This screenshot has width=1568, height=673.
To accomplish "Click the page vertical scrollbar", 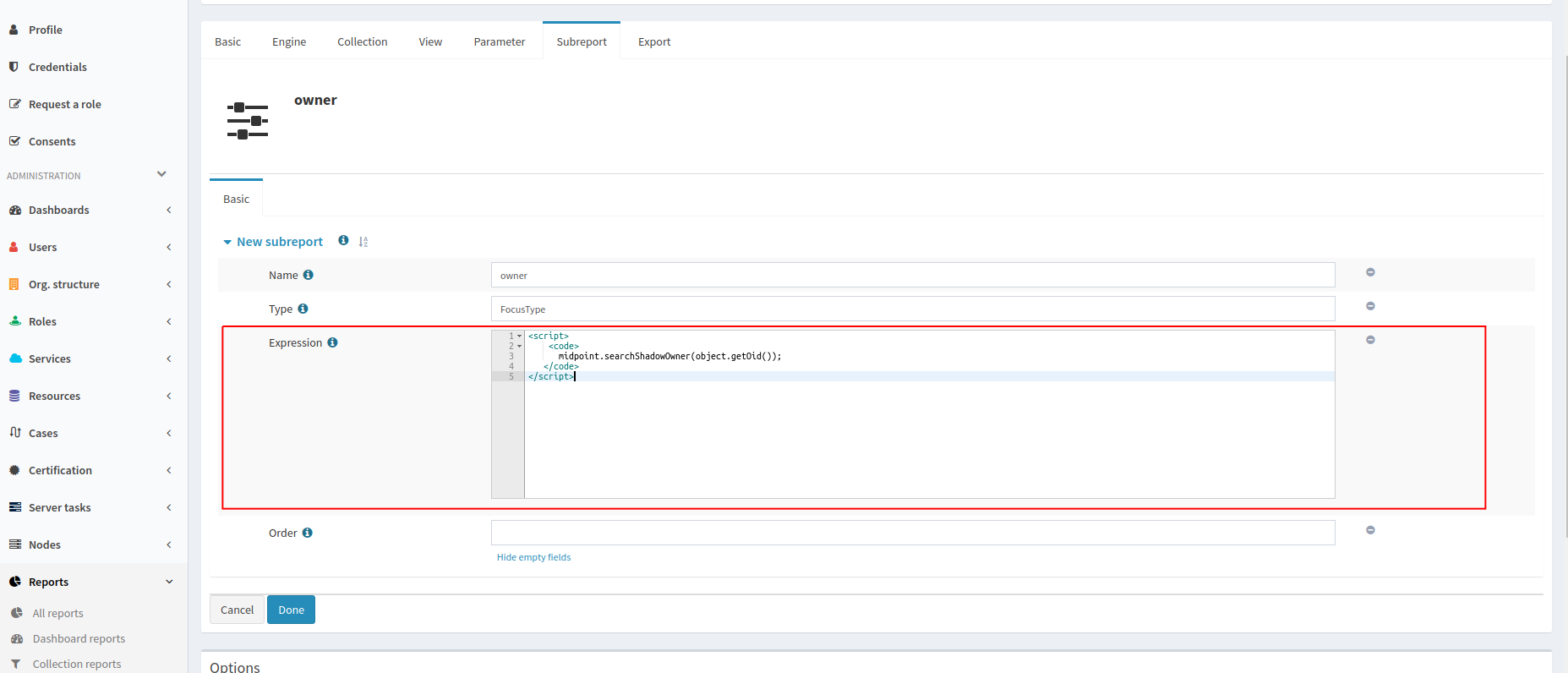I will click(x=1565, y=296).
